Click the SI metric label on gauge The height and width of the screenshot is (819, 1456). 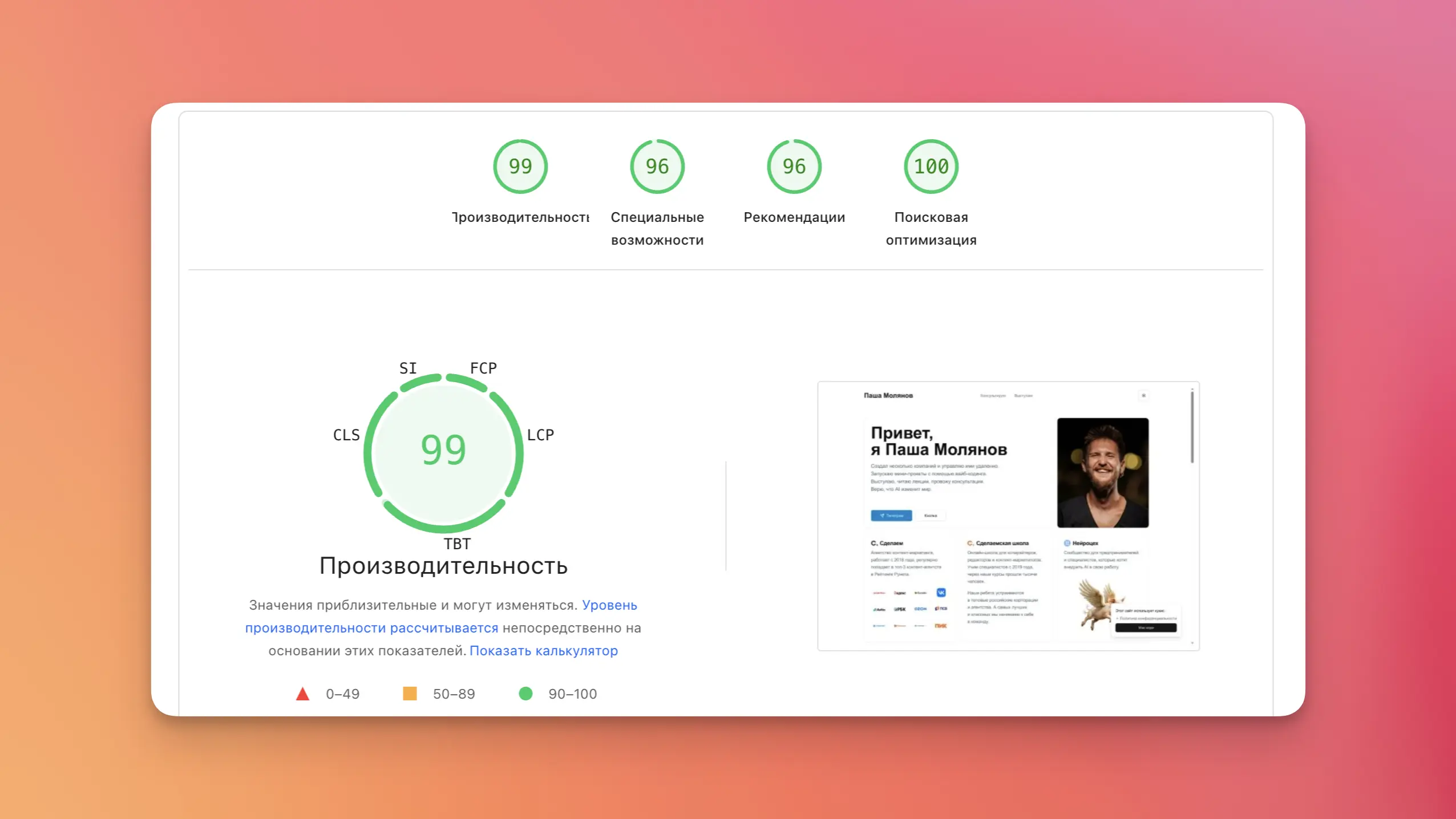click(408, 368)
